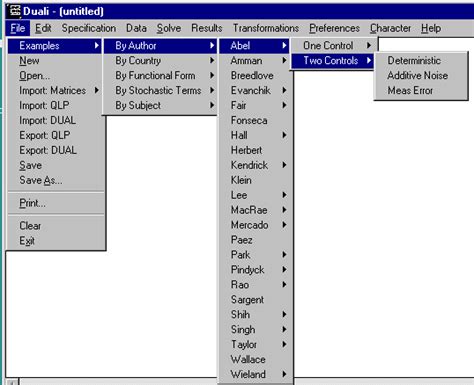This screenshot has width=474, height=385.
Task: Expand the By Author submenu
Action: (x=160, y=46)
